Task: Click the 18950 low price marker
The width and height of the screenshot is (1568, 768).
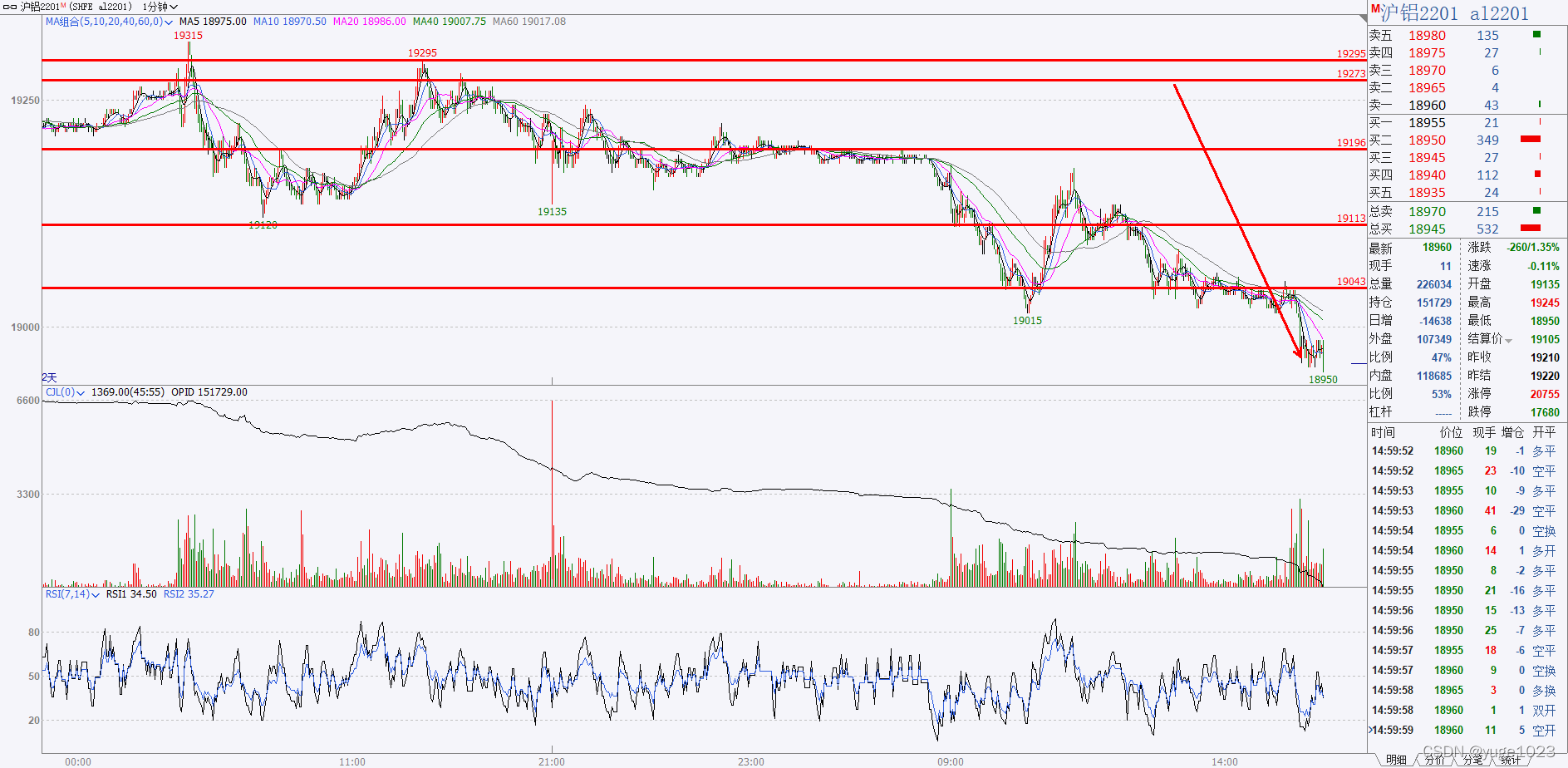Action: click(1323, 380)
